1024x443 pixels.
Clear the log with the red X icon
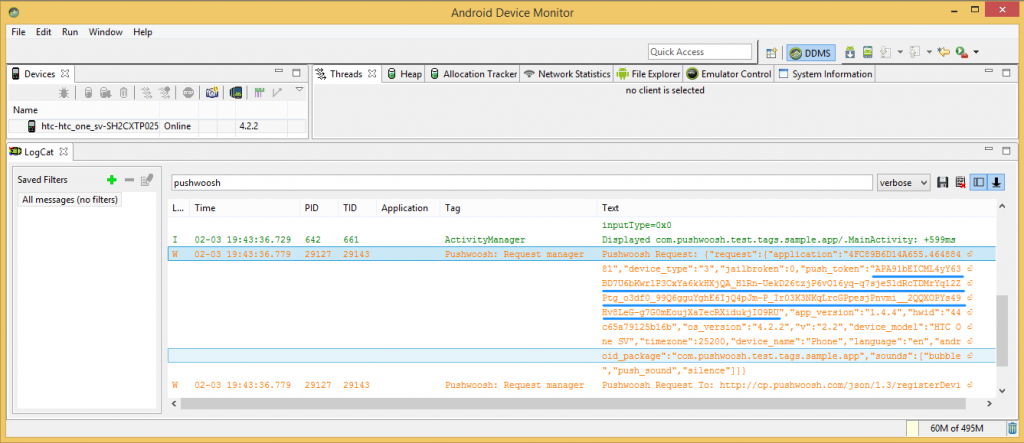(x=960, y=183)
